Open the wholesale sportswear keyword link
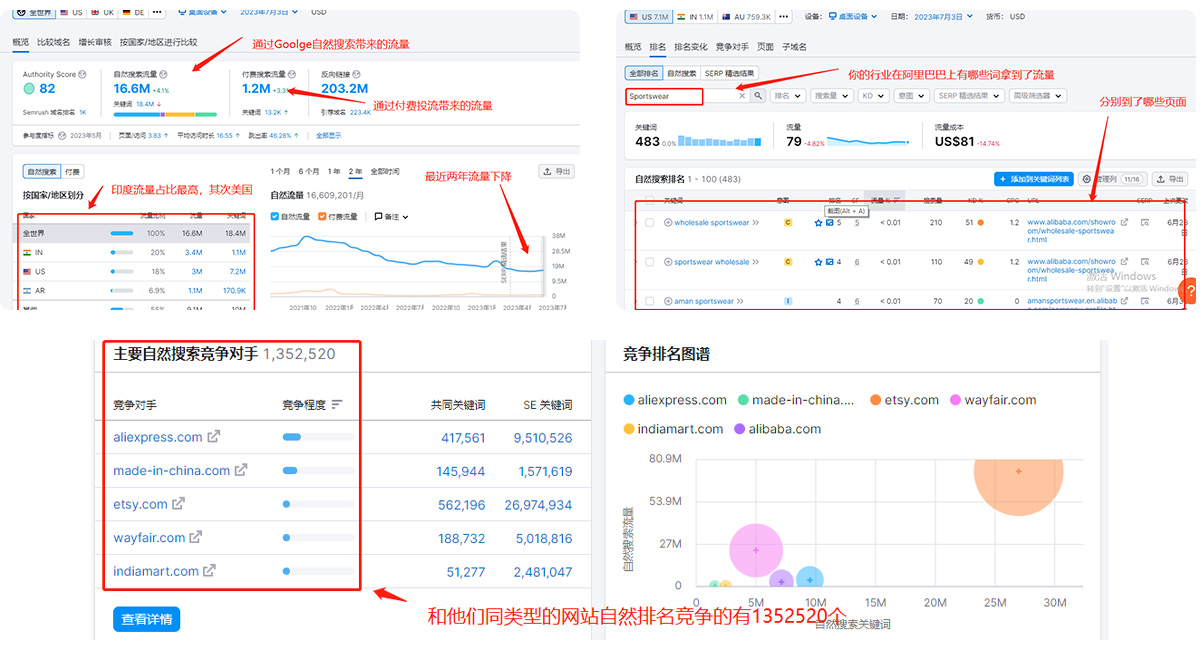 tap(711, 223)
